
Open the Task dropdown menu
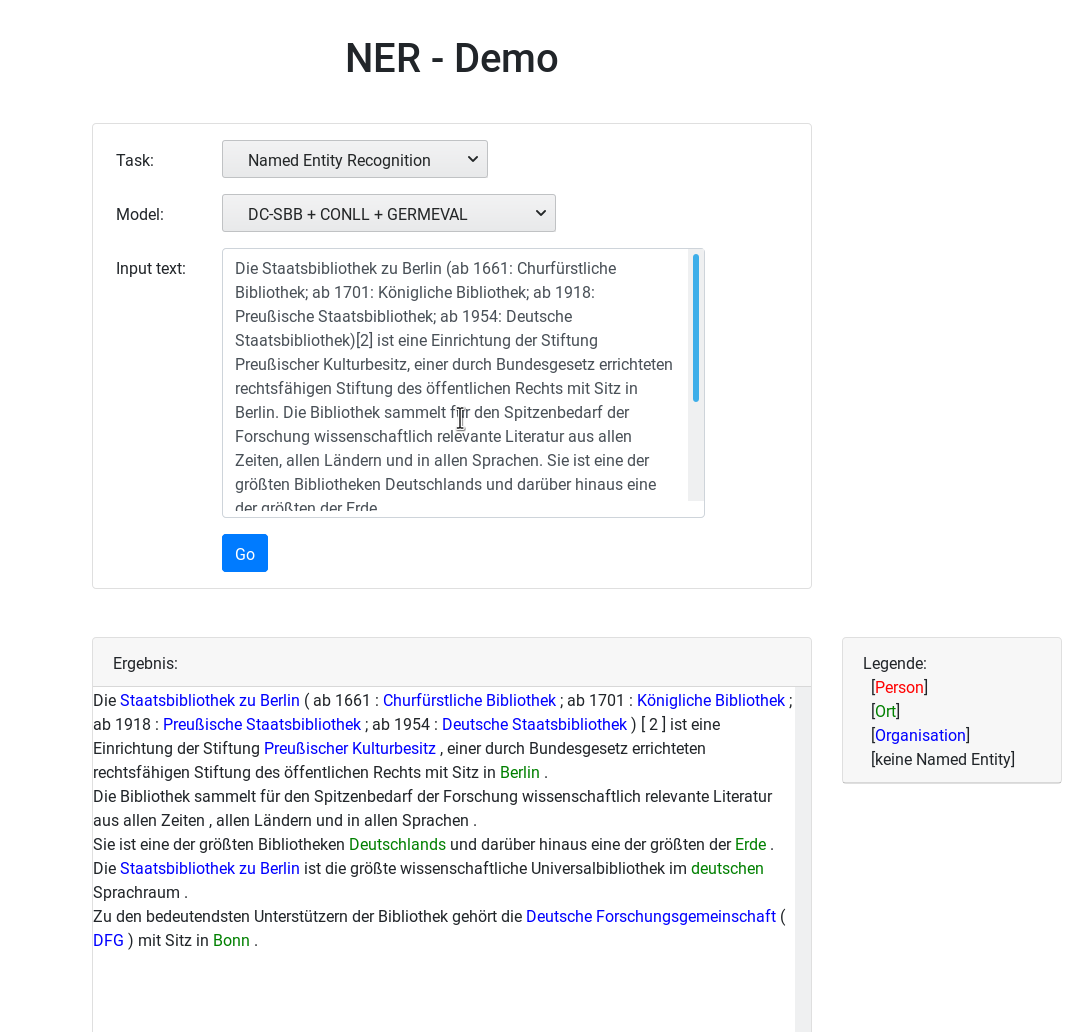coord(354,159)
